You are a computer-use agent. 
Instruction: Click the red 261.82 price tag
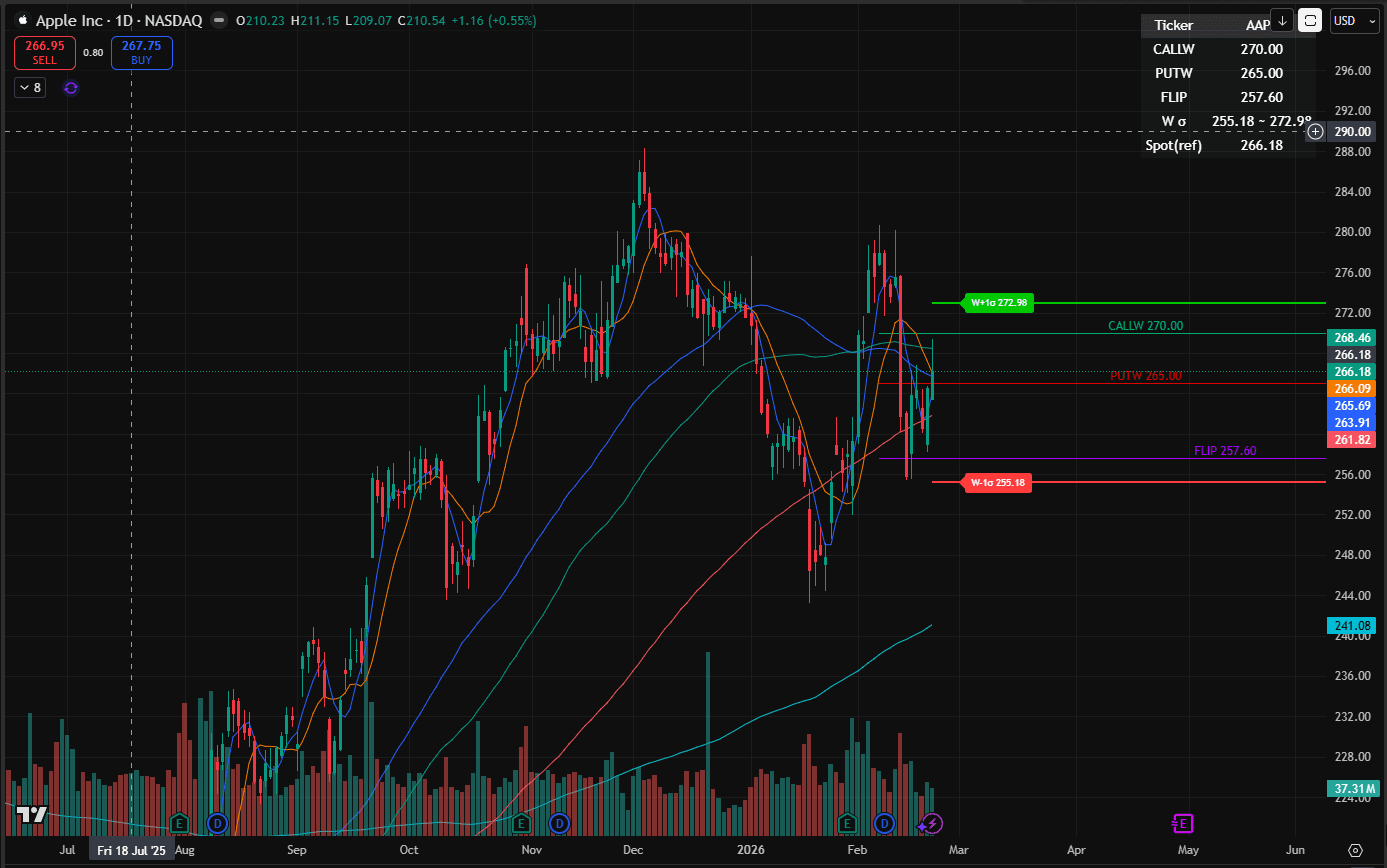[x=1351, y=440]
